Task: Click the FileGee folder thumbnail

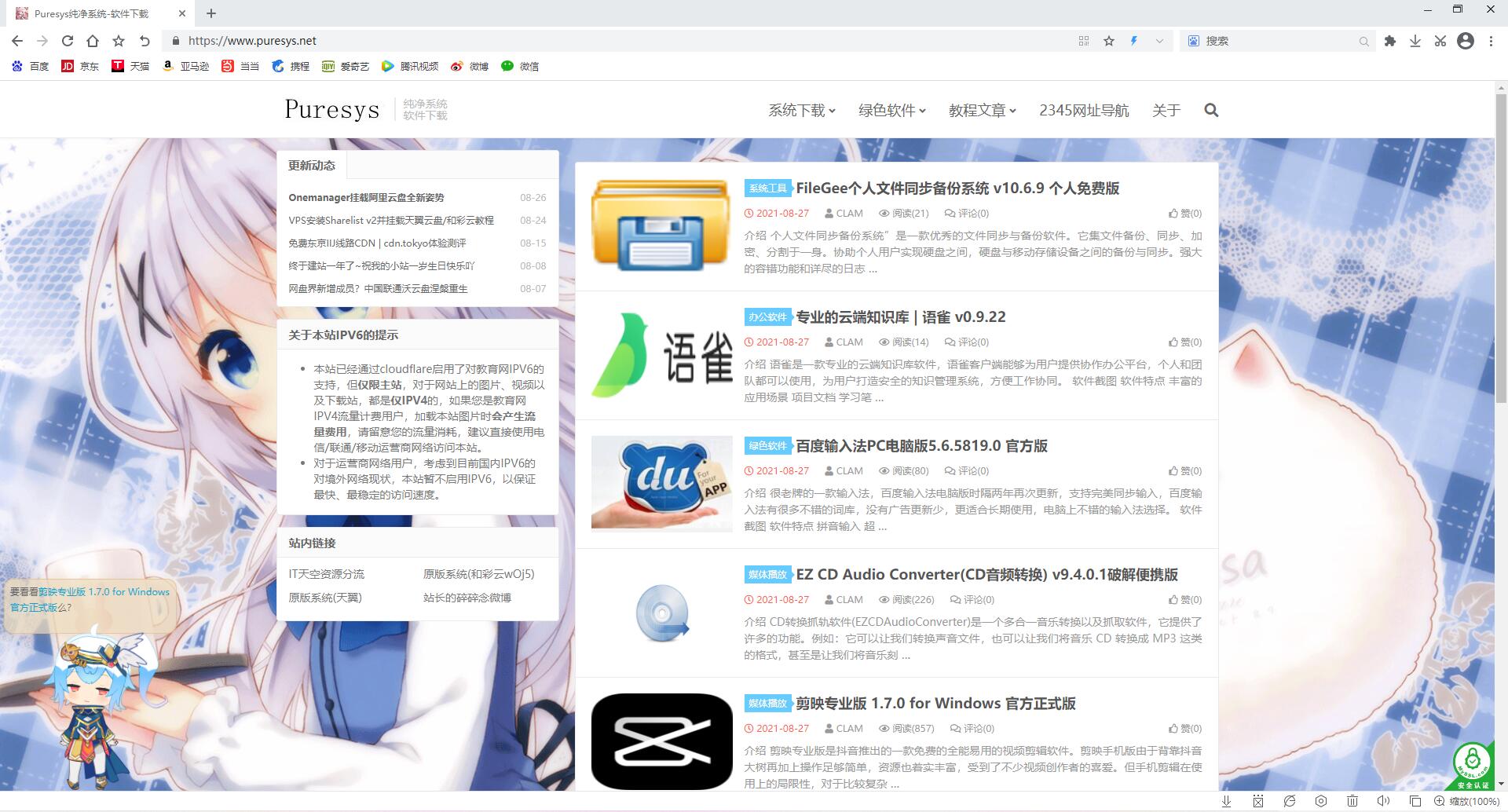Action: click(661, 226)
